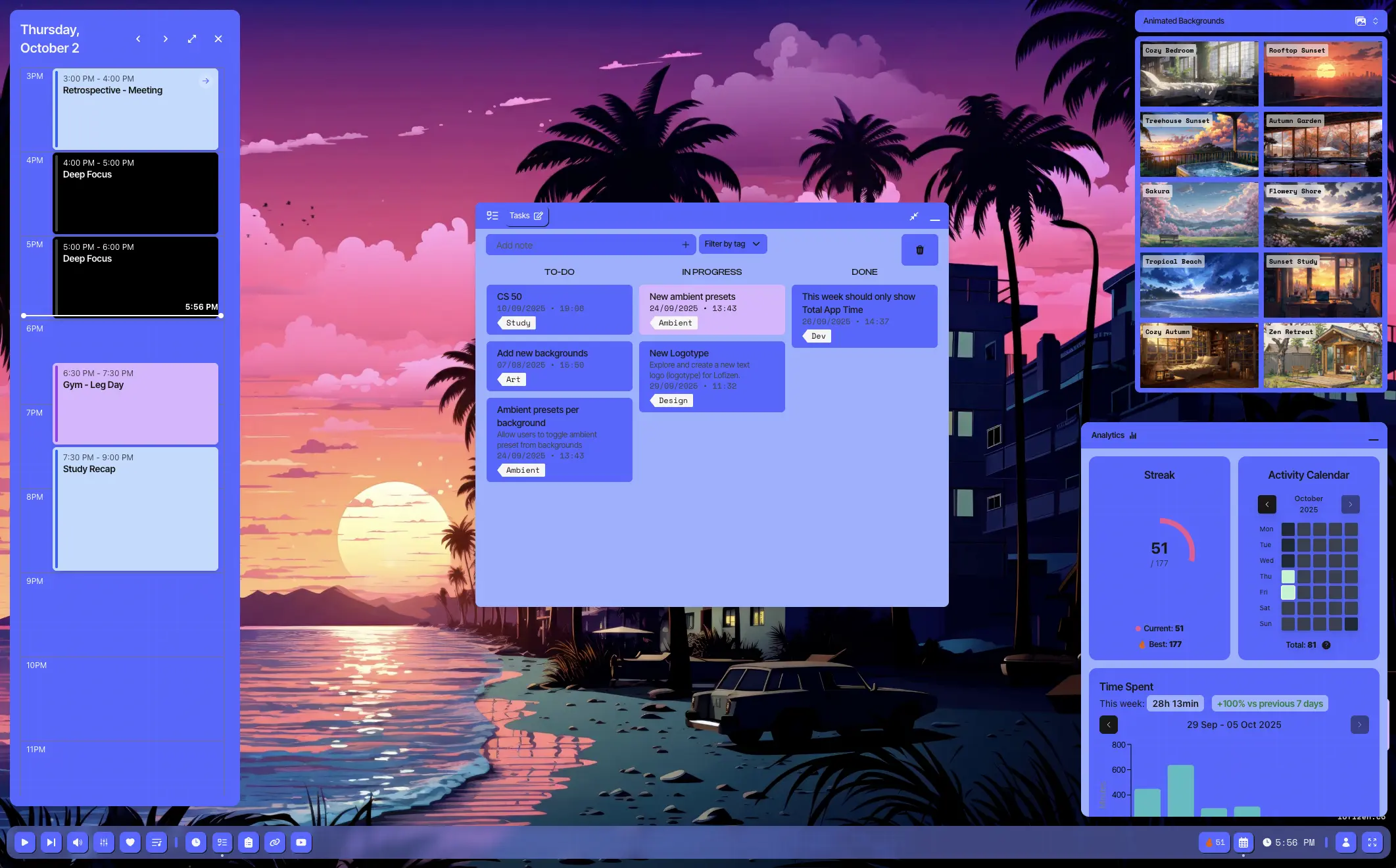Select the Rooftop Sunset background thumbnail
This screenshot has width=1396, height=868.
(x=1322, y=74)
